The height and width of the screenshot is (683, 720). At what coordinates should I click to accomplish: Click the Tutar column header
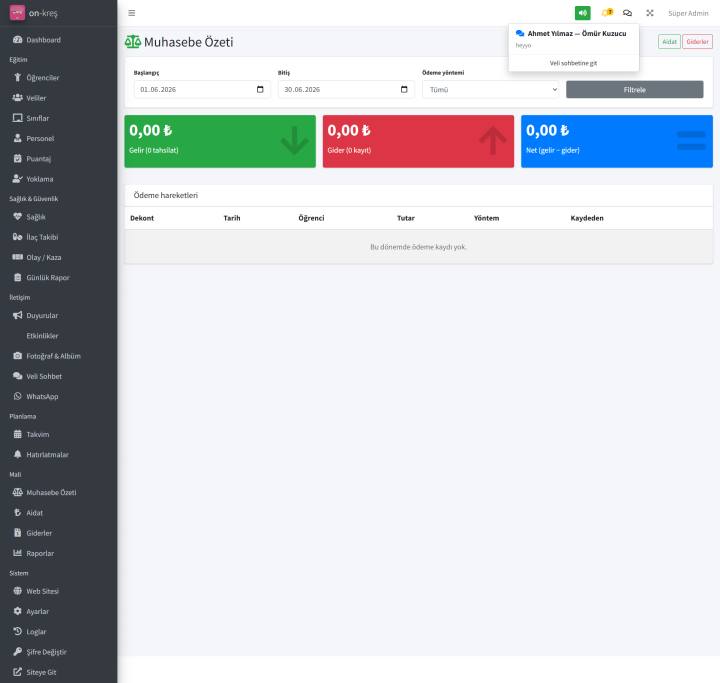click(406, 218)
